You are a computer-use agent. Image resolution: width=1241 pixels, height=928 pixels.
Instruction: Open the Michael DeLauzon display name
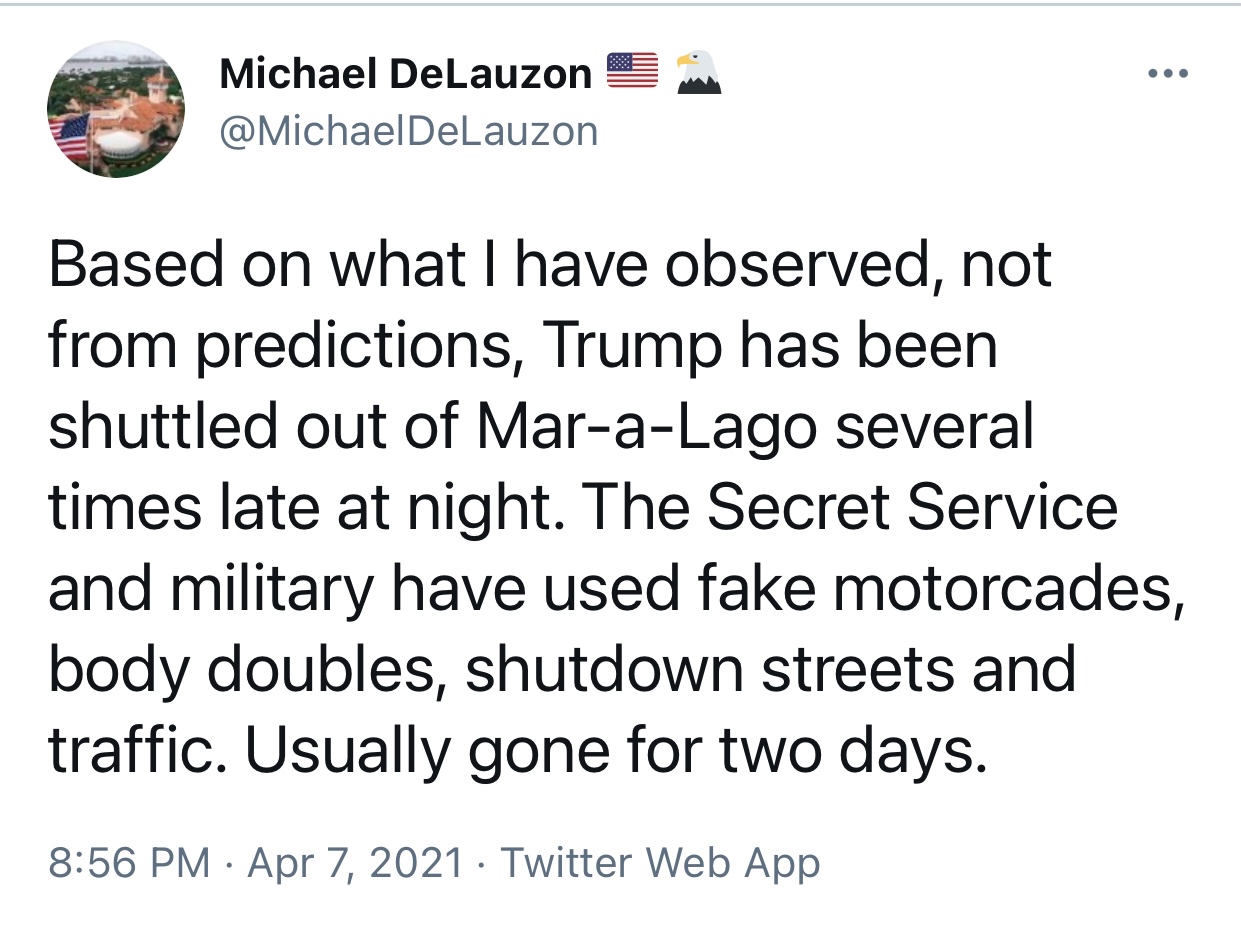(405, 73)
